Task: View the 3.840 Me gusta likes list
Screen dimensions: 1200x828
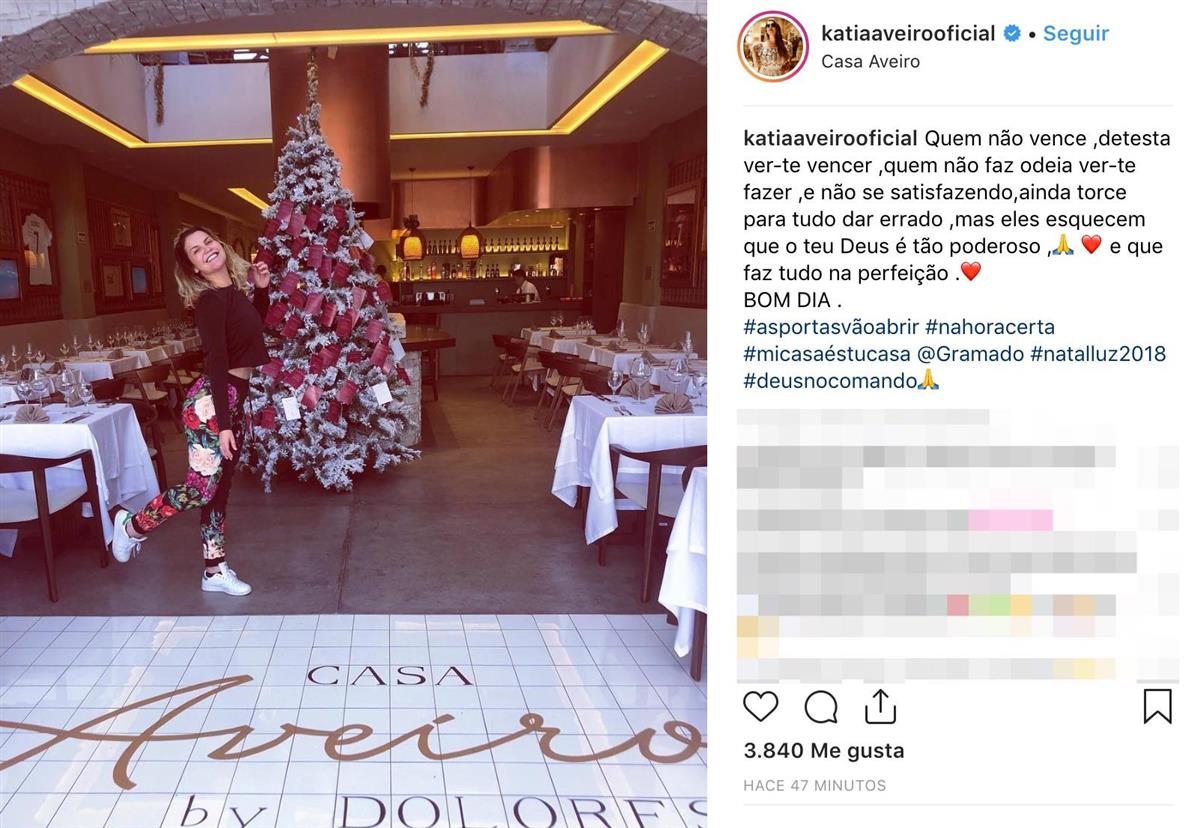Action: (x=824, y=750)
